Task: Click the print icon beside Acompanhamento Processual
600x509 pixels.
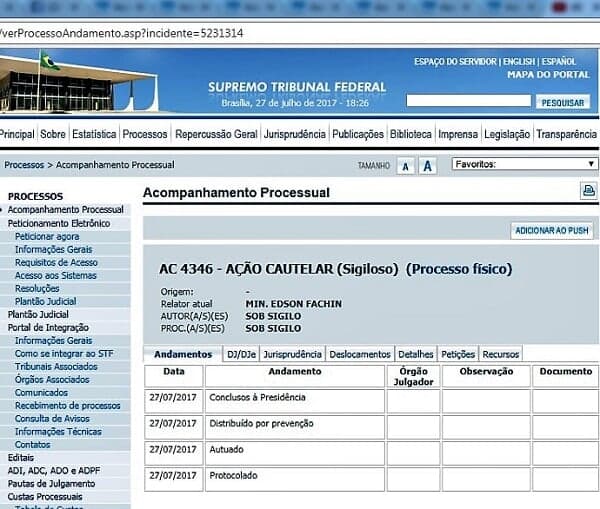Action: 588,191
